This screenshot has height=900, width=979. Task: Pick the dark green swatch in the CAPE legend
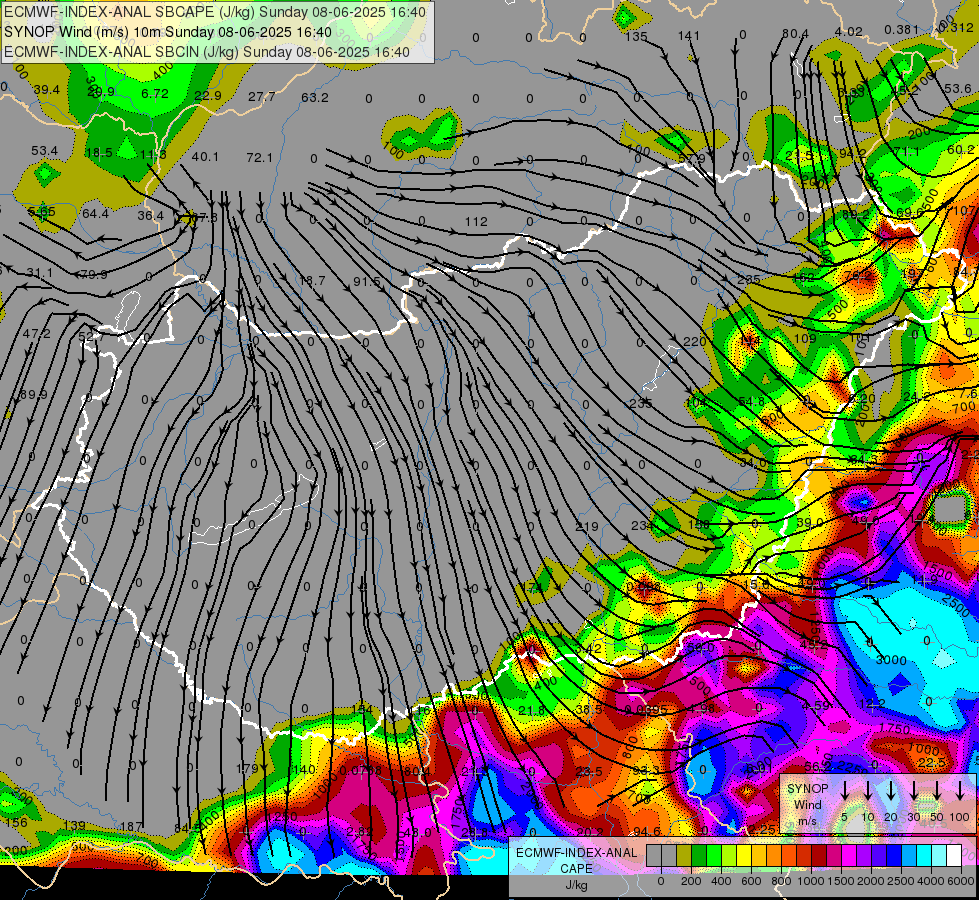pyautogui.click(x=699, y=856)
